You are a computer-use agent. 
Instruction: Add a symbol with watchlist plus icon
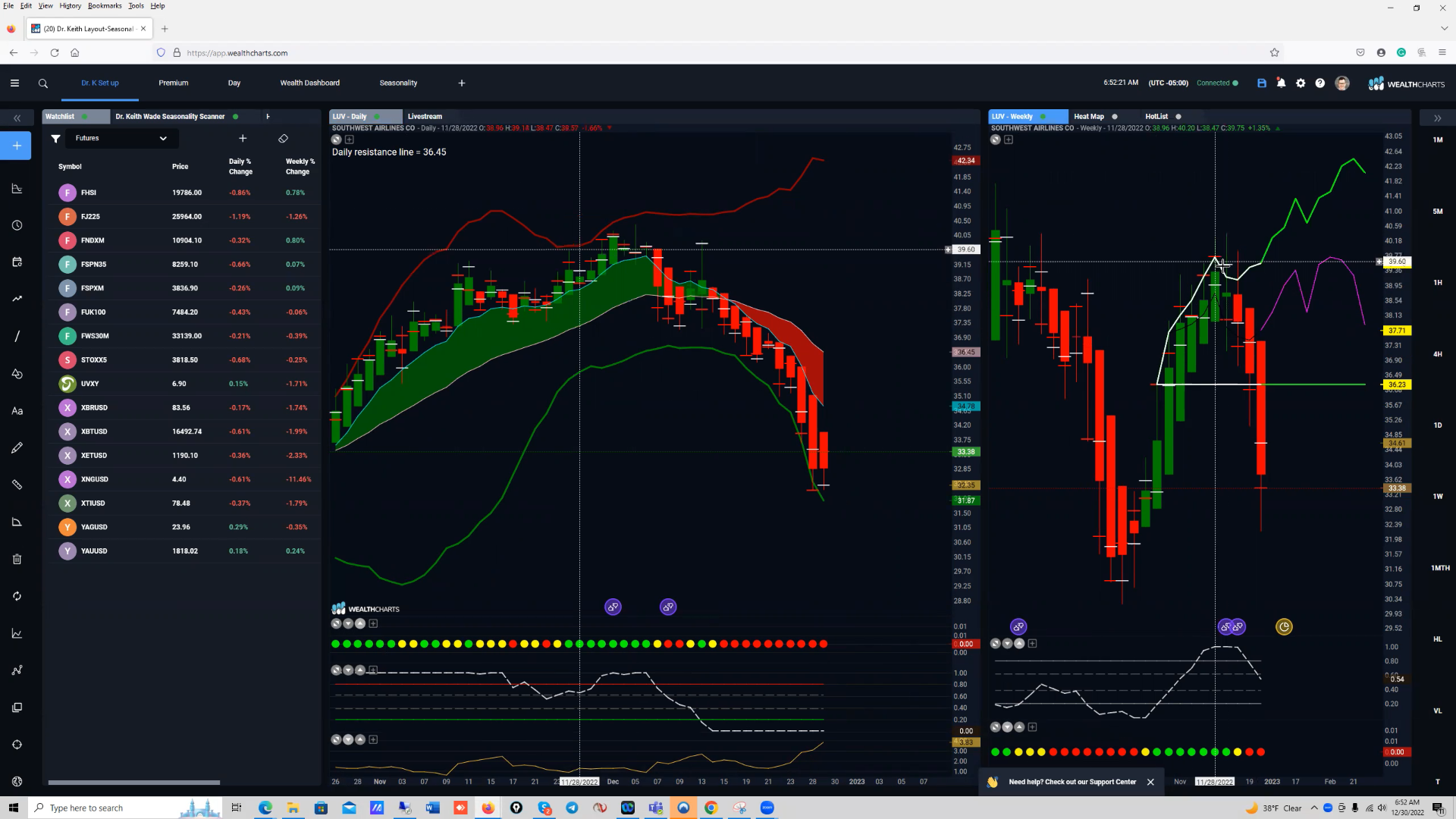tap(243, 139)
